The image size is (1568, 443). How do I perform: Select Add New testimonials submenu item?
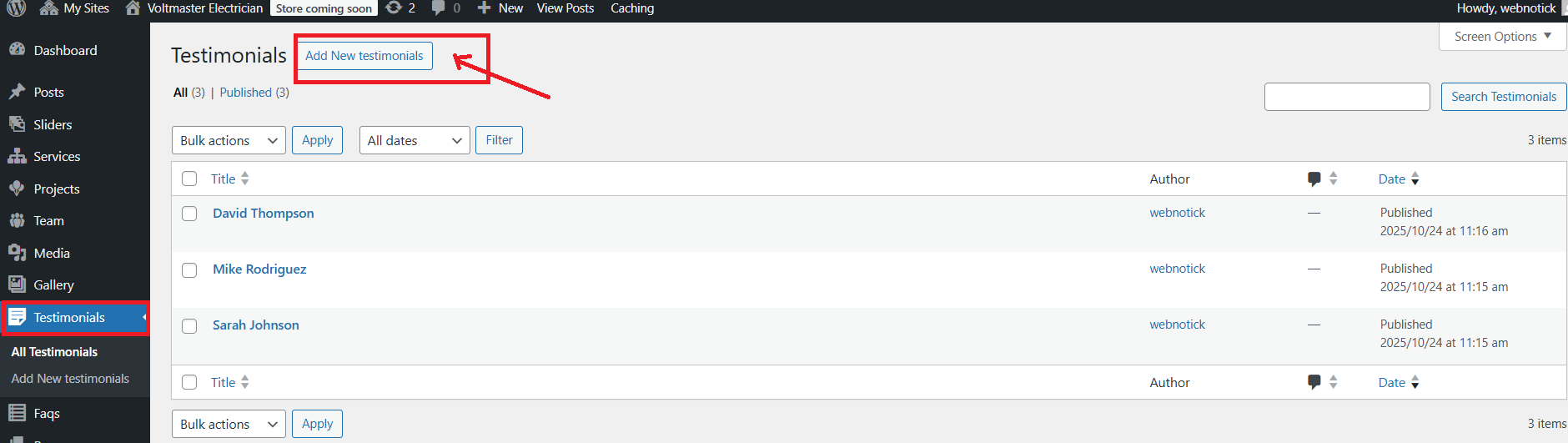70,379
